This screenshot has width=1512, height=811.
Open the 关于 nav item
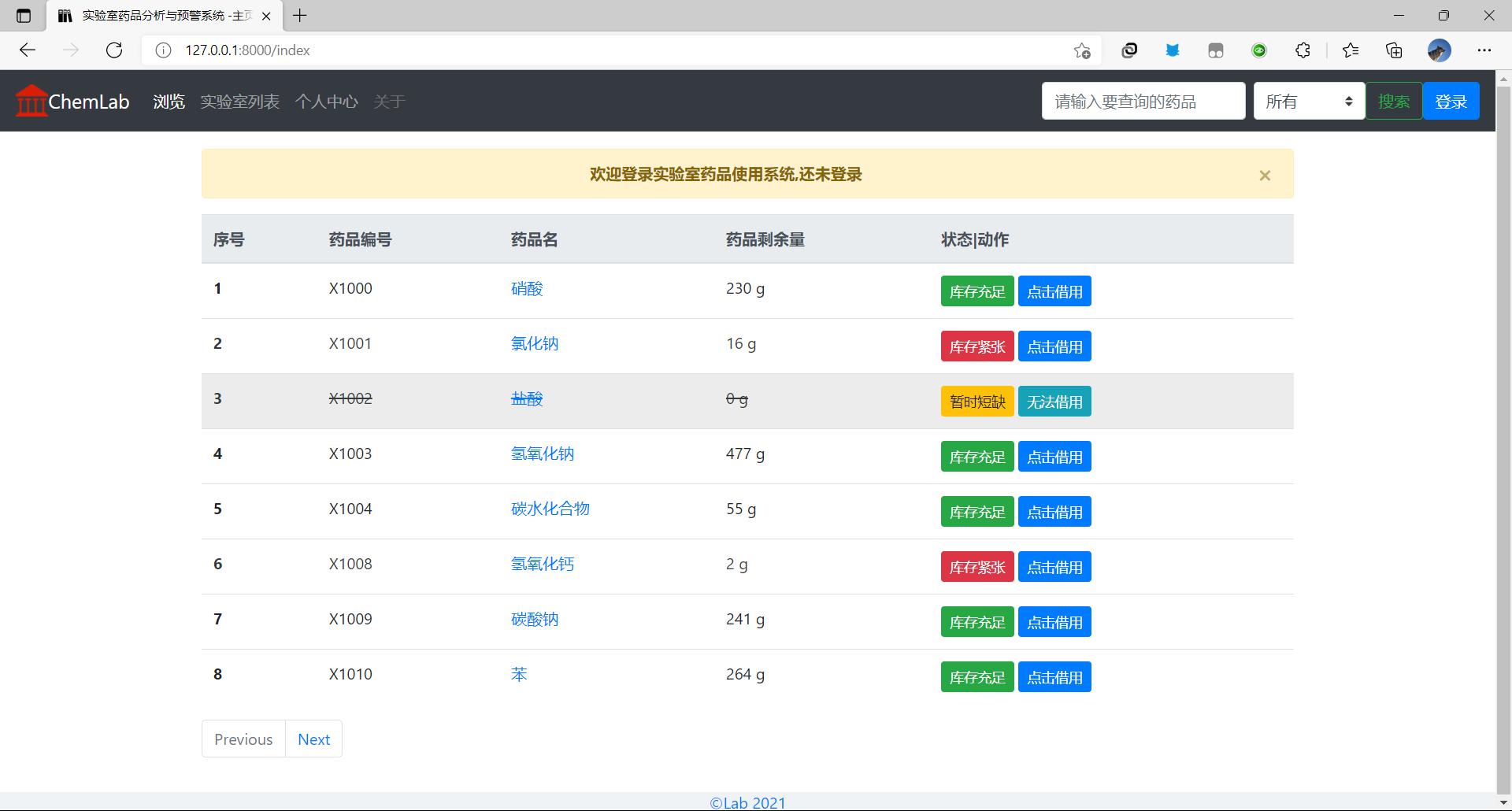tap(389, 102)
